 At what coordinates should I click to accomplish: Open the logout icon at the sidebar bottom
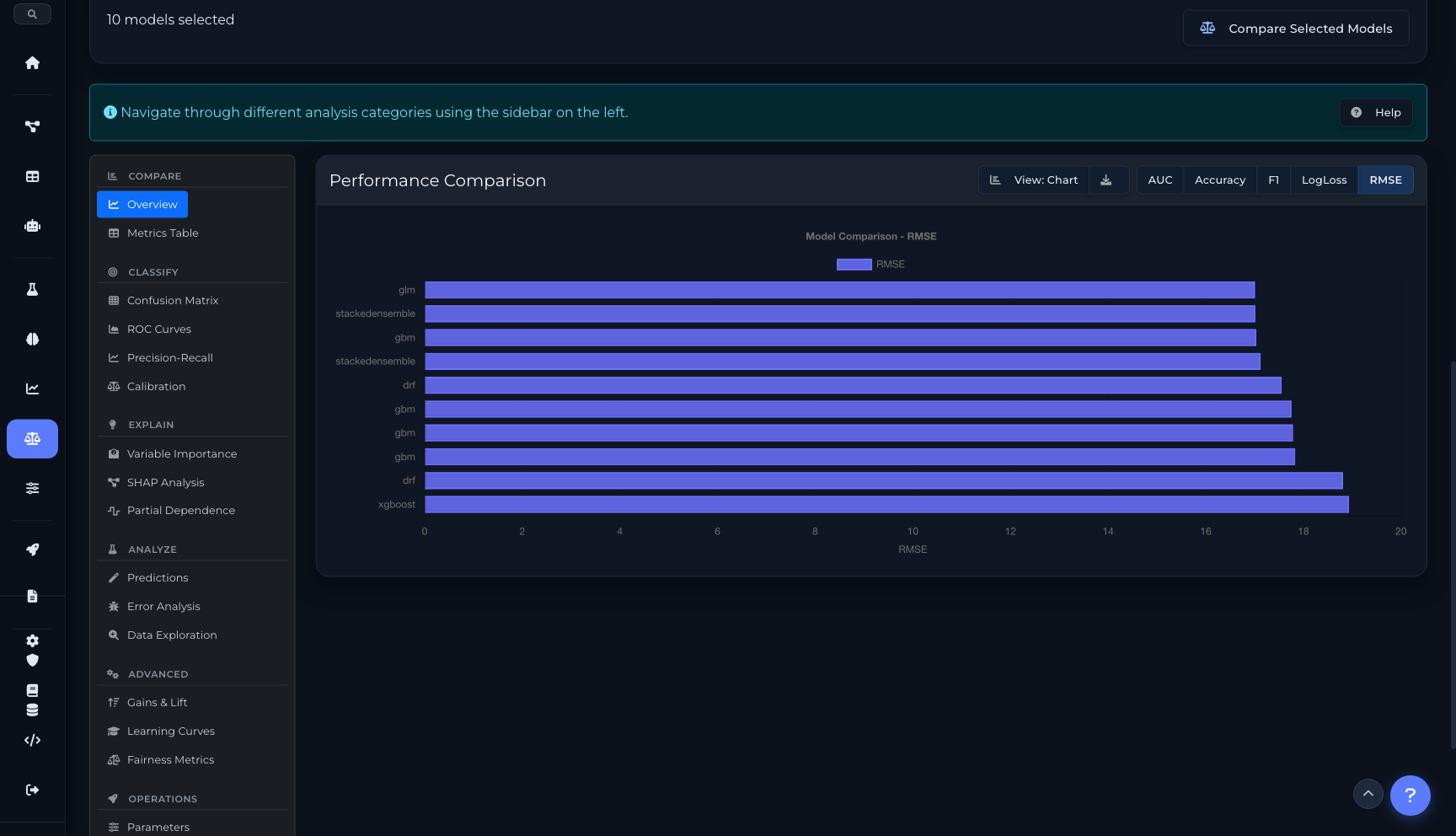tap(32, 790)
